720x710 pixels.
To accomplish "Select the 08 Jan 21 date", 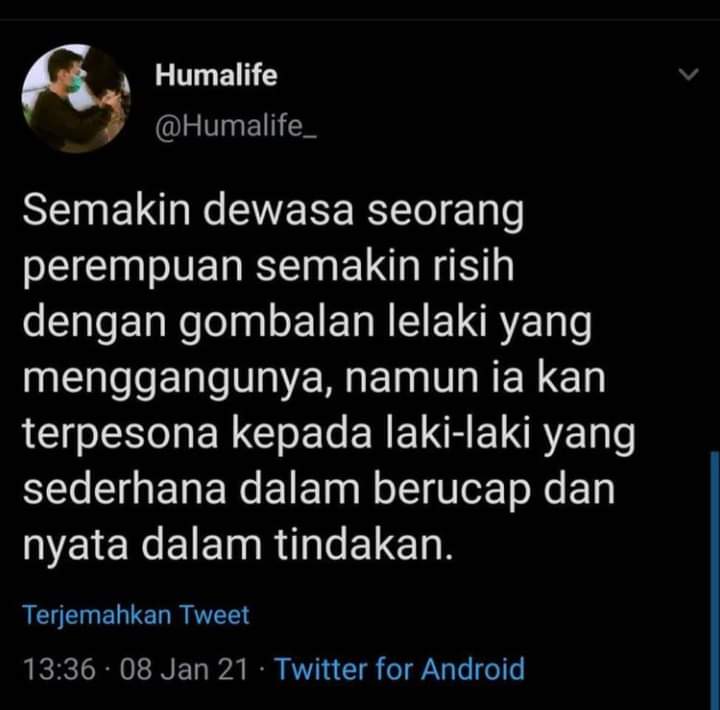I will pyautogui.click(x=184, y=669).
